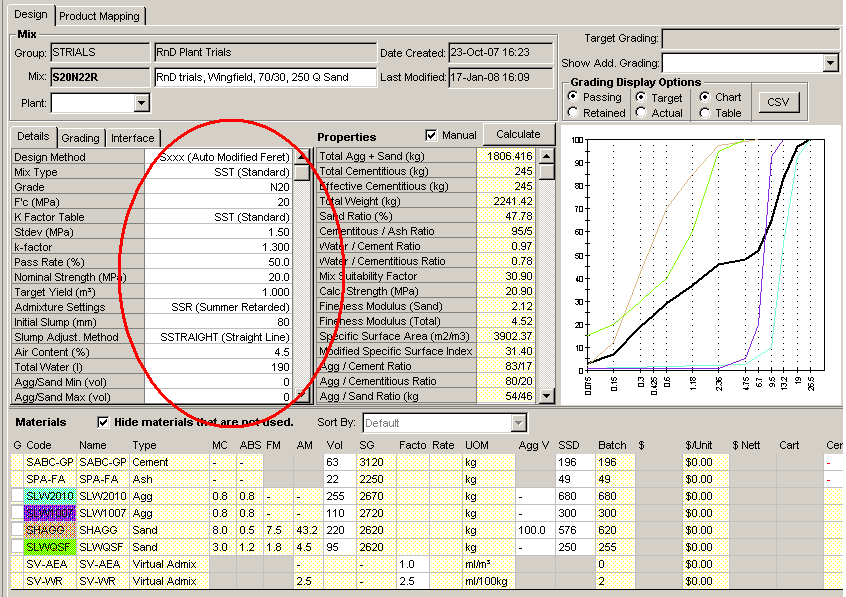The height and width of the screenshot is (597, 846).
Task: Choose the Table display option
Action: click(706, 113)
